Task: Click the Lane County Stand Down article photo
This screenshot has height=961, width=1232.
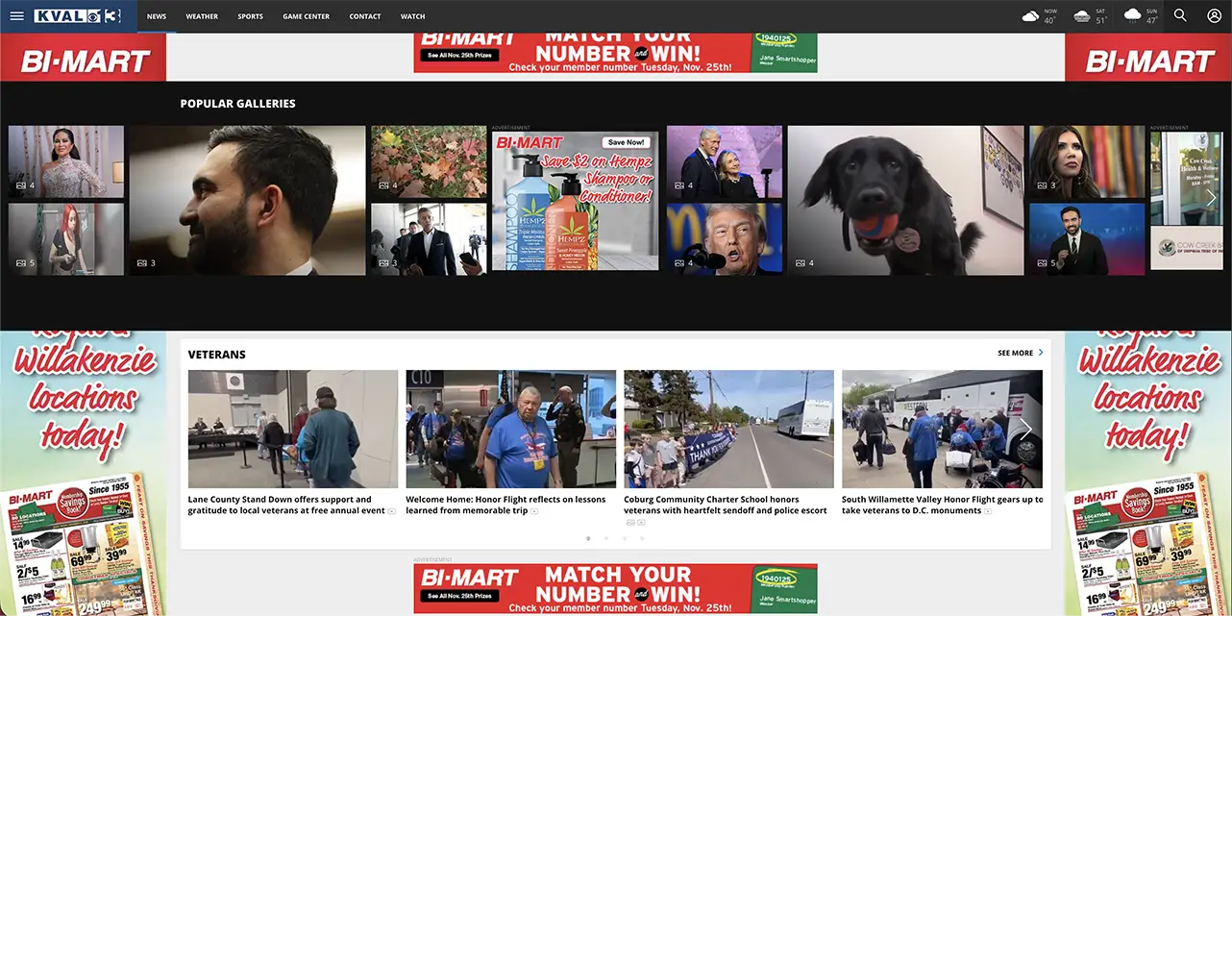Action: (x=293, y=429)
